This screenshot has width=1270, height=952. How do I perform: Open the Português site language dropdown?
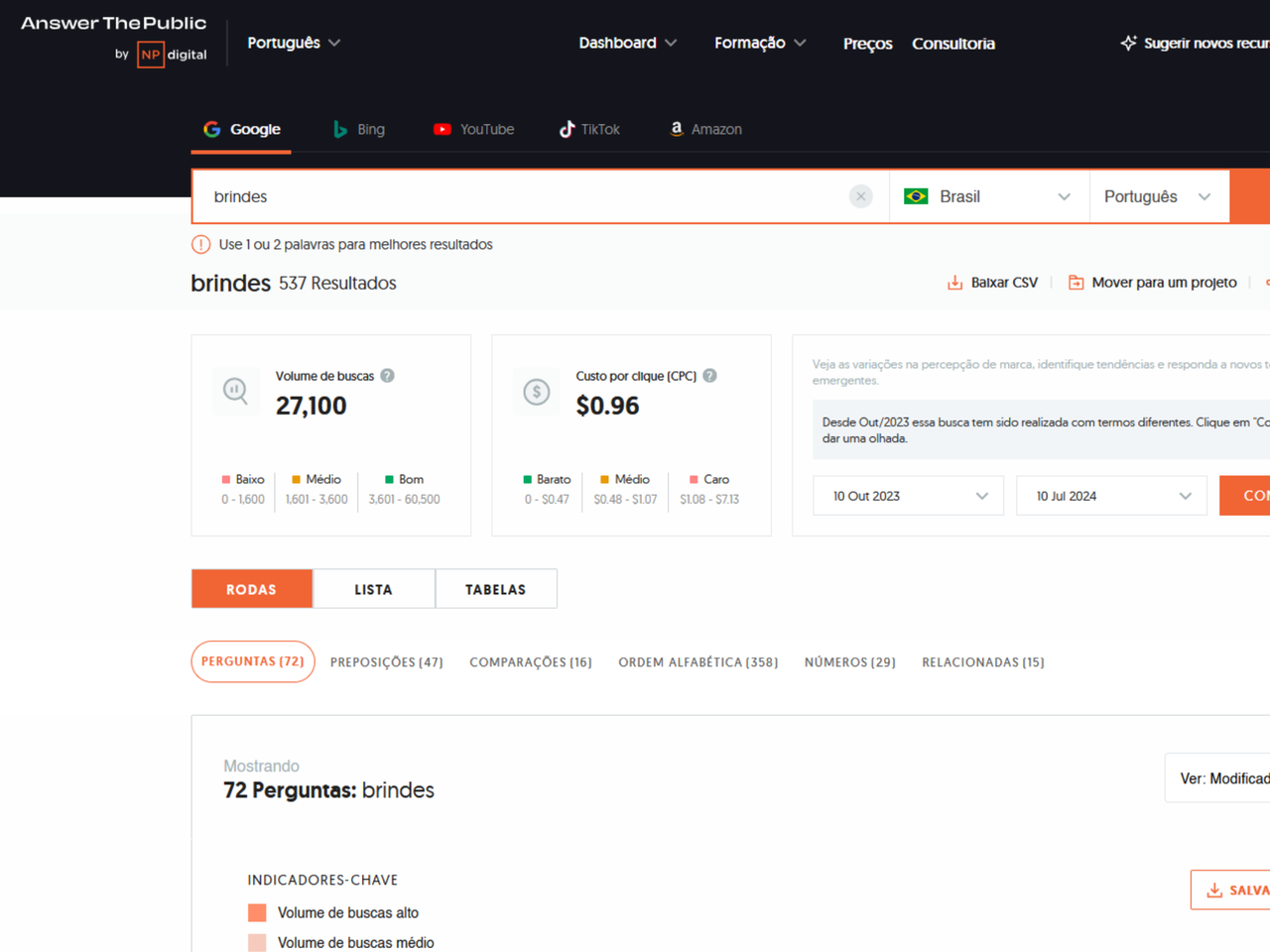[x=294, y=43]
